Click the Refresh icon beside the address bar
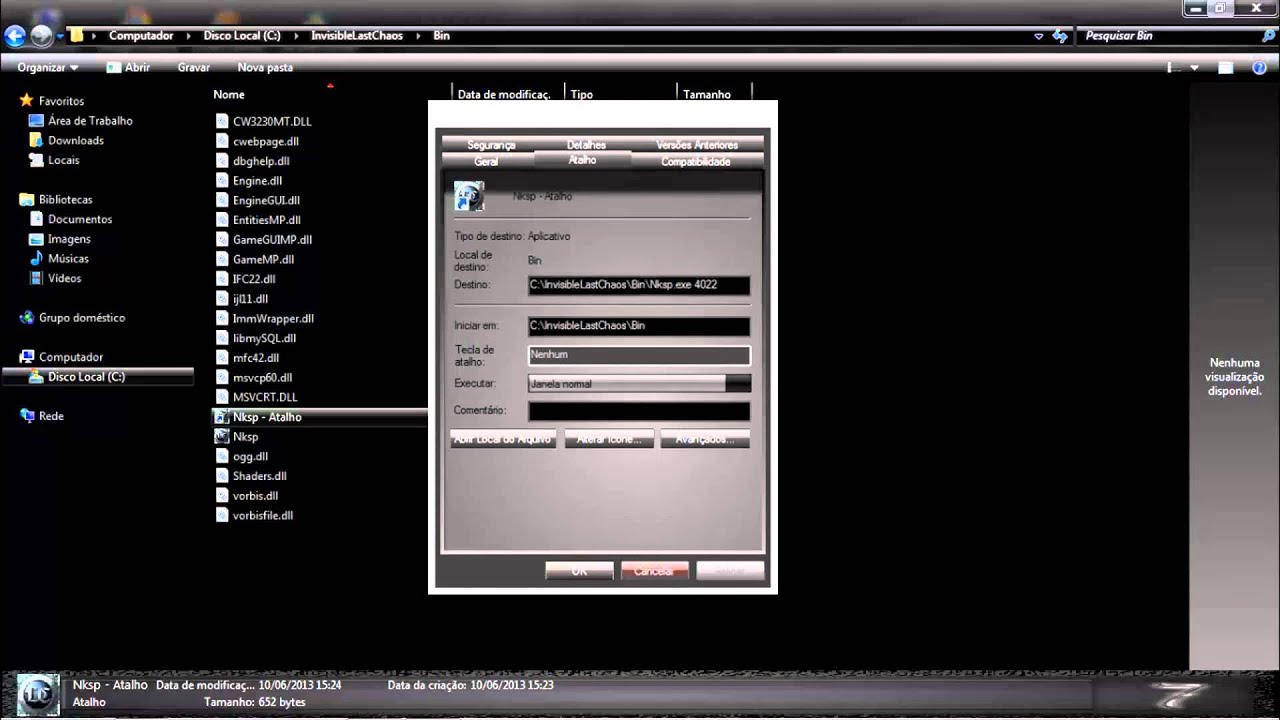This screenshot has height=720, width=1280. pyautogui.click(x=1059, y=35)
